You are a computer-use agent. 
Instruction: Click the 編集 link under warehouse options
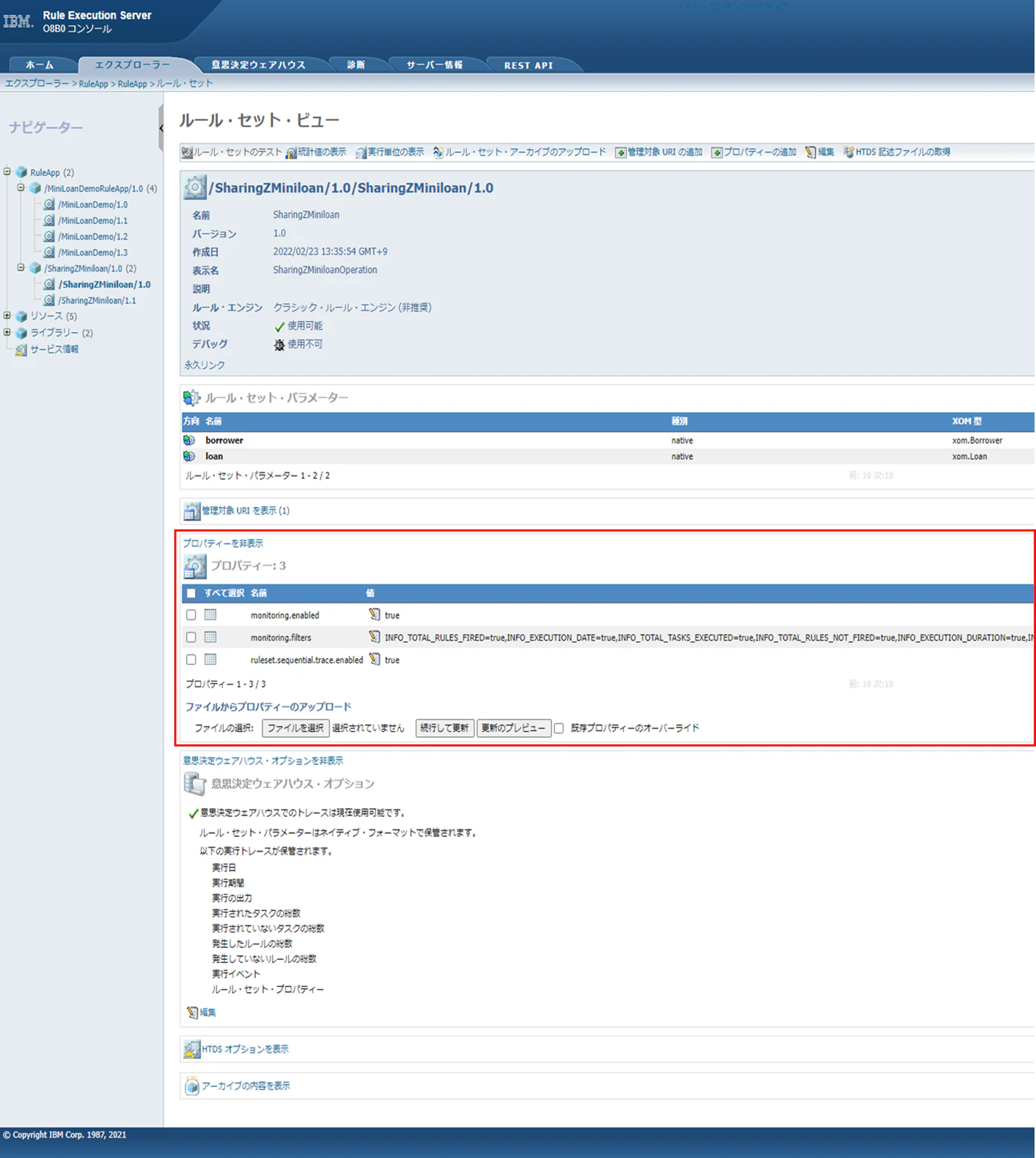coord(208,1012)
